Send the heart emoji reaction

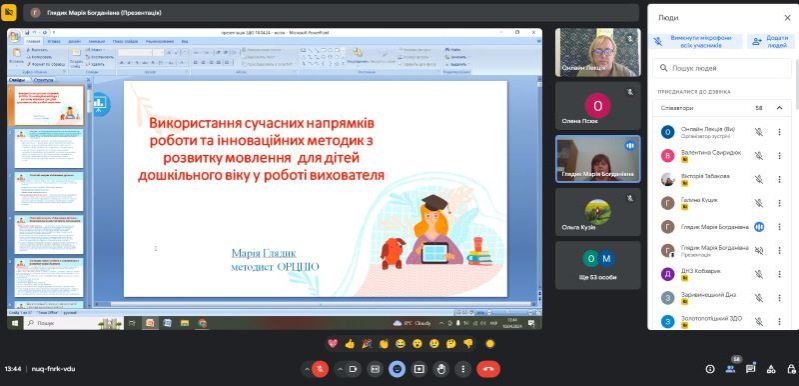[x=333, y=344]
